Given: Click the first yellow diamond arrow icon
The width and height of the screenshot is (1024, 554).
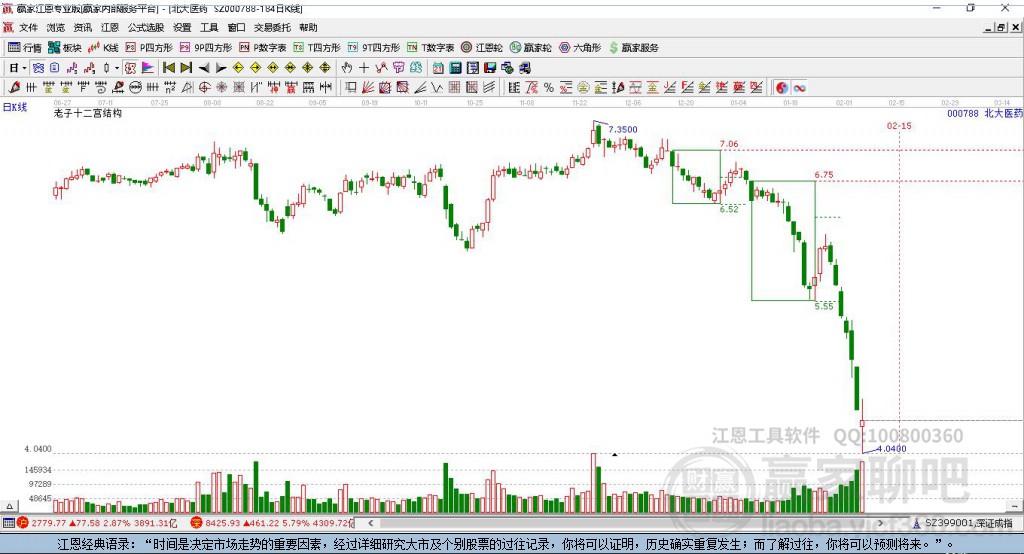Looking at the screenshot, I should (x=238, y=68).
